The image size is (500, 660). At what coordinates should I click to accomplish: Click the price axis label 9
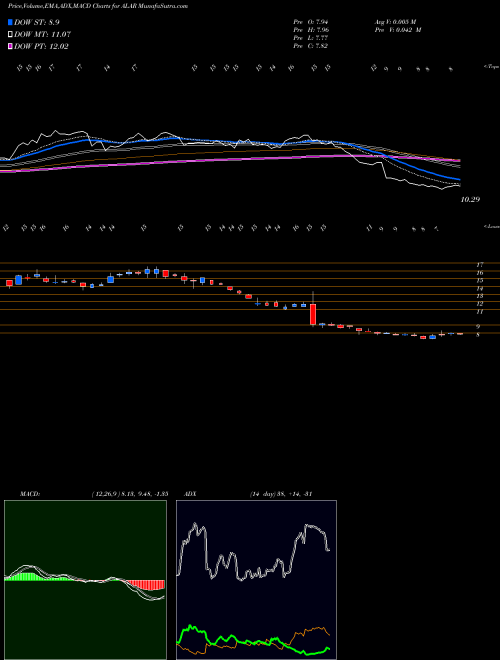(478, 326)
